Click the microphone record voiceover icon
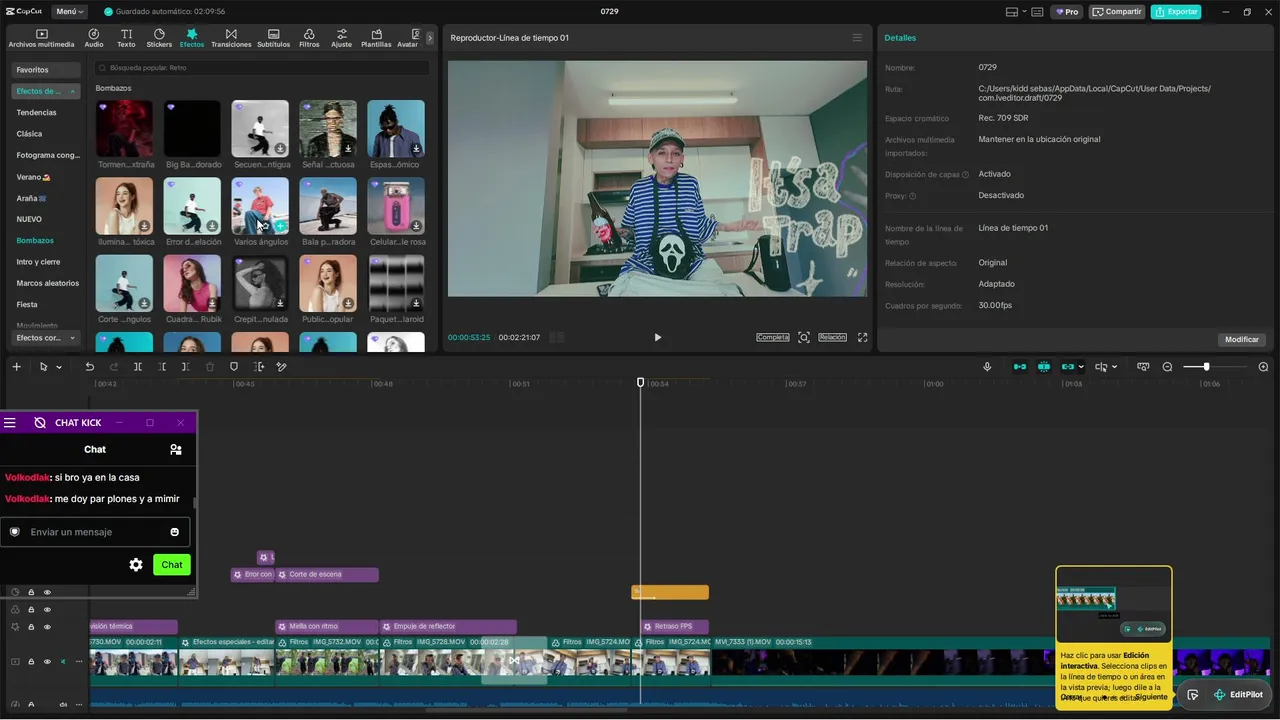 point(987,367)
